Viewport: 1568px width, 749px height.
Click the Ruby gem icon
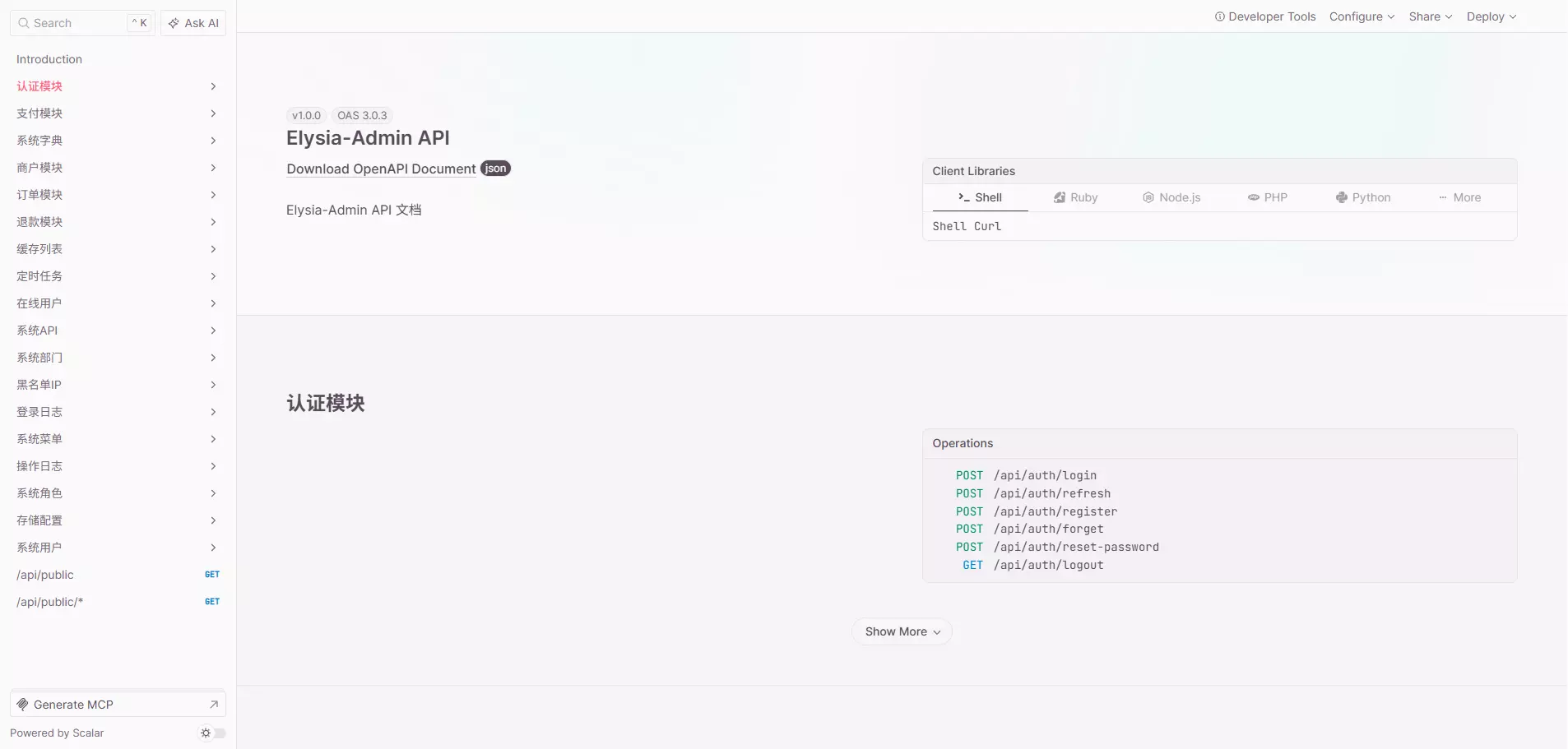click(1060, 197)
